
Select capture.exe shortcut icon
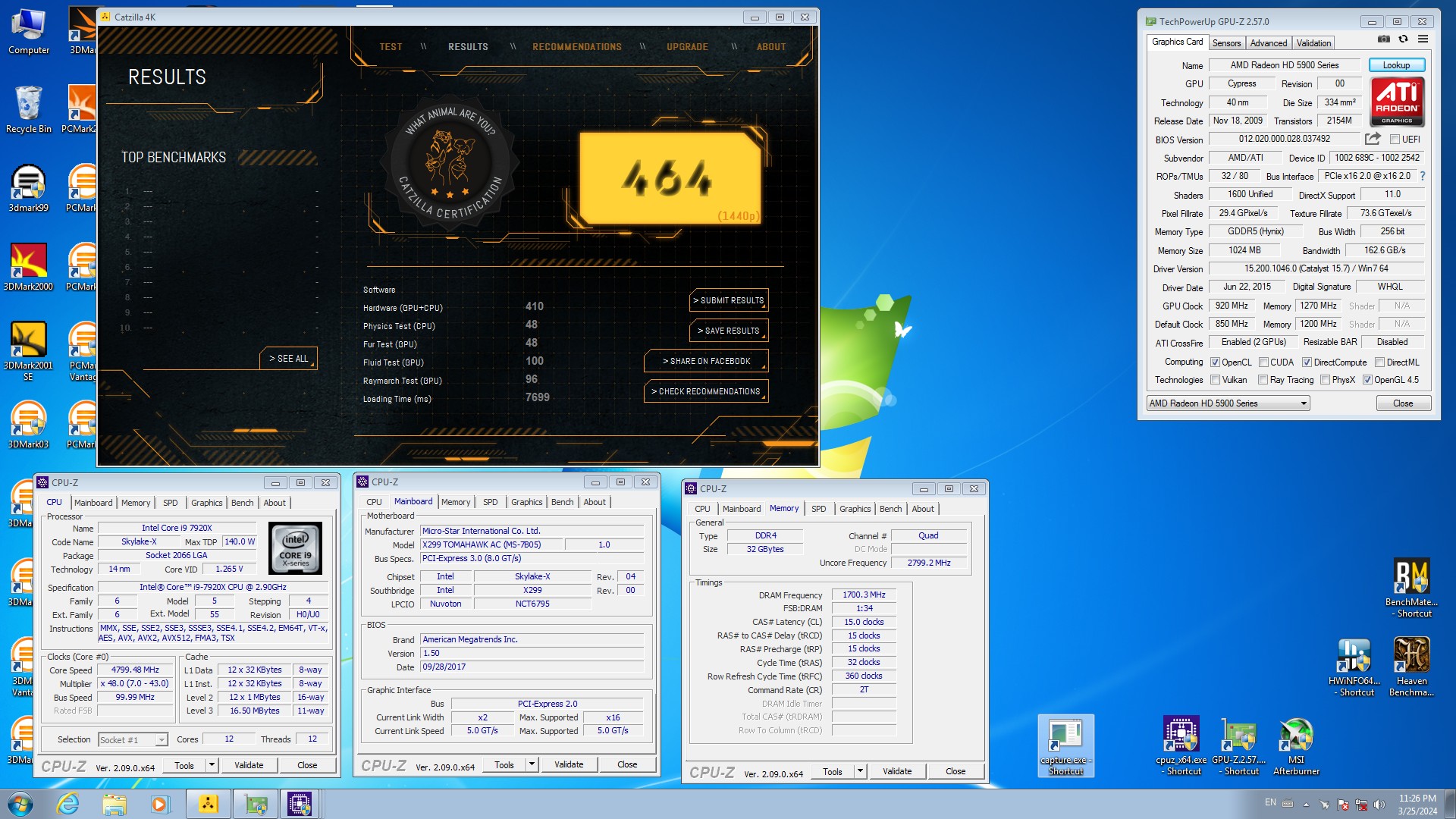[x=1065, y=746]
